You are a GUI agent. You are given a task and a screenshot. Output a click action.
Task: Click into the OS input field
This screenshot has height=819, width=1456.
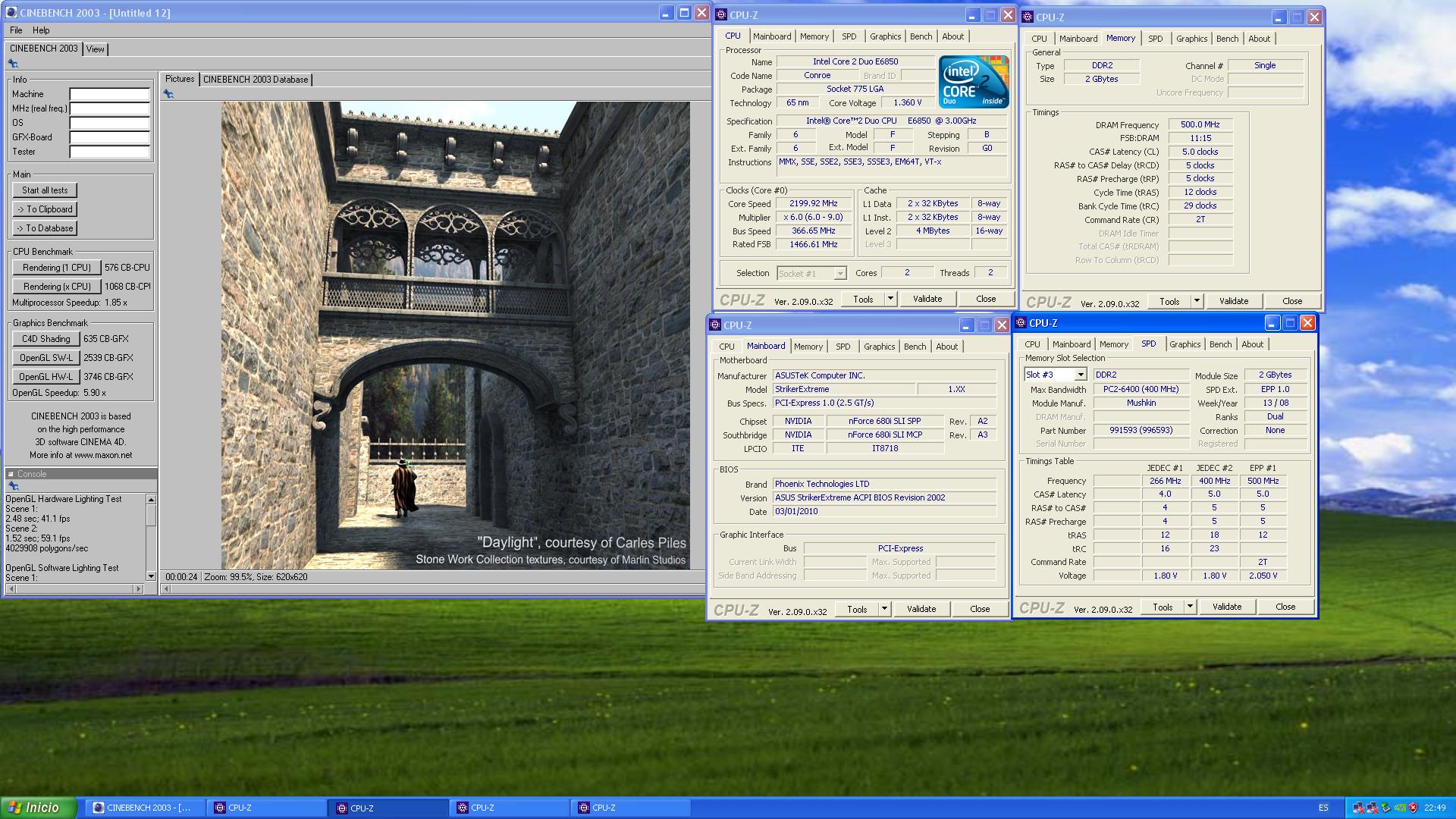(x=110, y=123)
